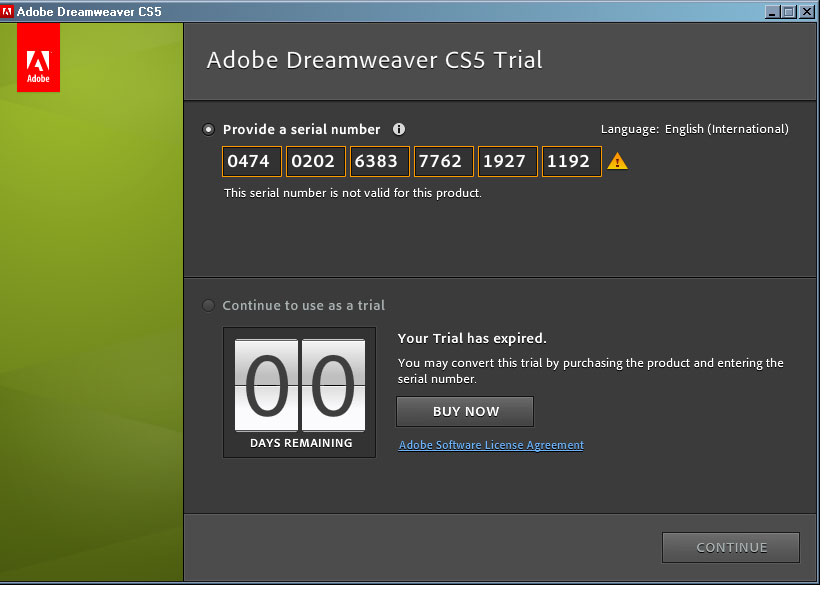Viewport: 828px width, 596px height.
Task: Click the sixth serial field 1192
Action: coord(572,161)
